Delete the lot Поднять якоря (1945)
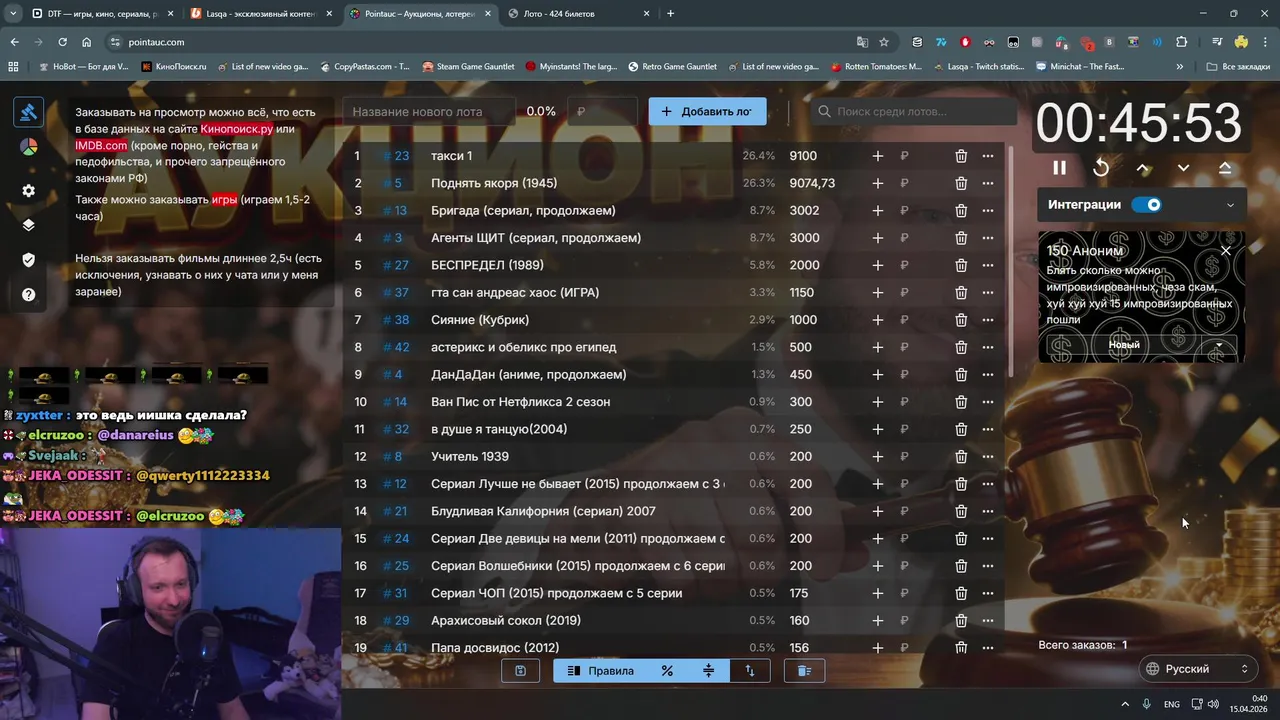This screenshot has width=1280, height=720. [x=961, y=183]
